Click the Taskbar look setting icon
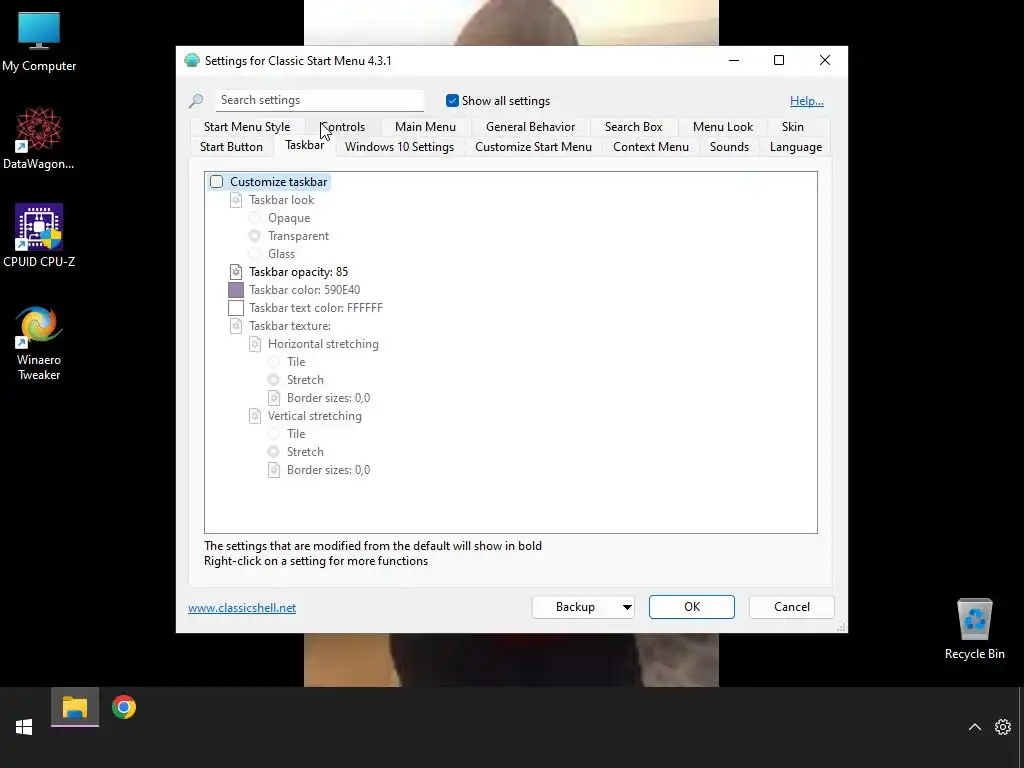The width and height of the screenshot is (1024, 768). (x=236, y=200)
